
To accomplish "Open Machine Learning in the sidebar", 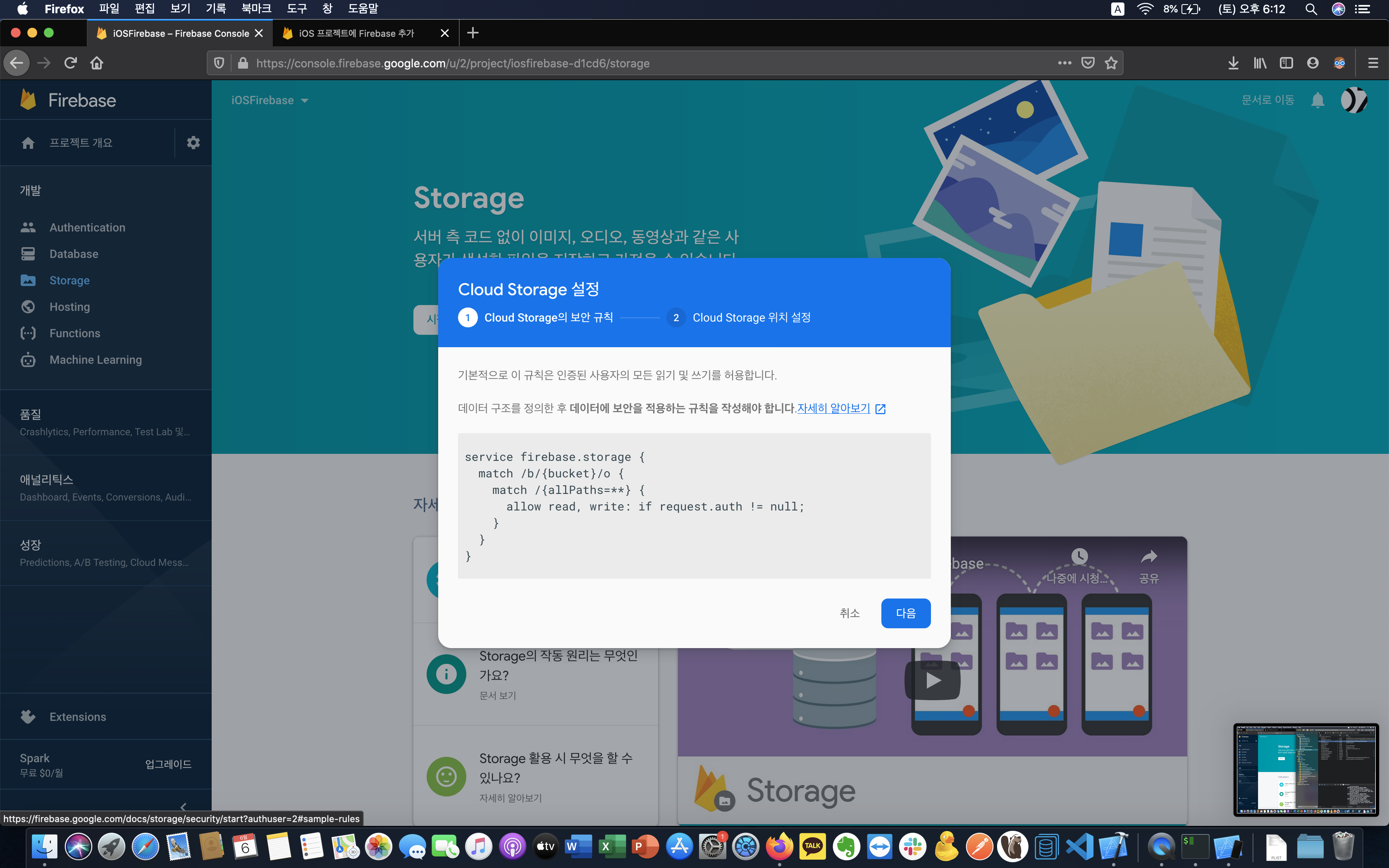I will pyautogui.click(x=95, y=359).
